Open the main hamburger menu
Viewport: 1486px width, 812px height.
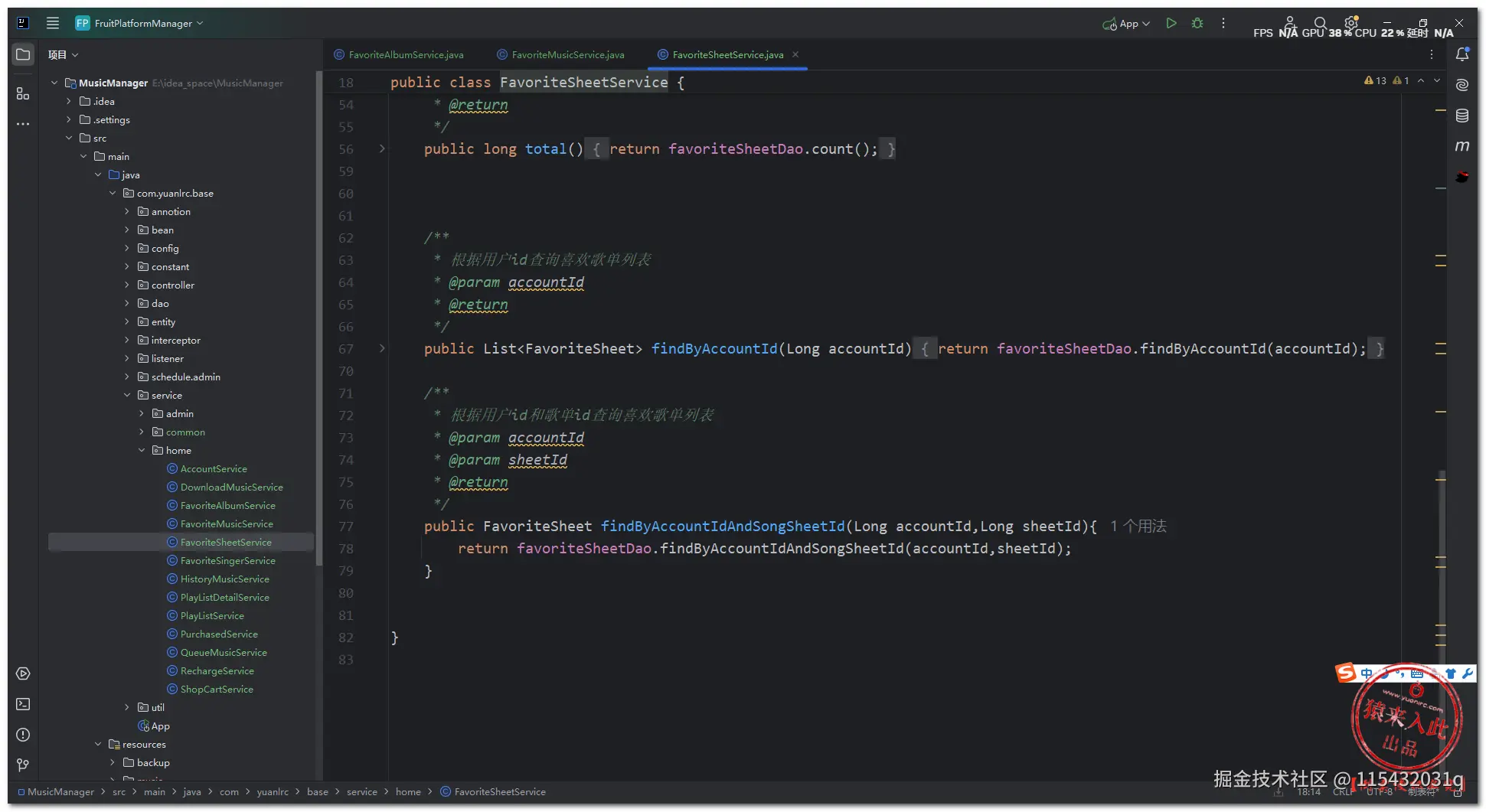[x=53, y=23]
